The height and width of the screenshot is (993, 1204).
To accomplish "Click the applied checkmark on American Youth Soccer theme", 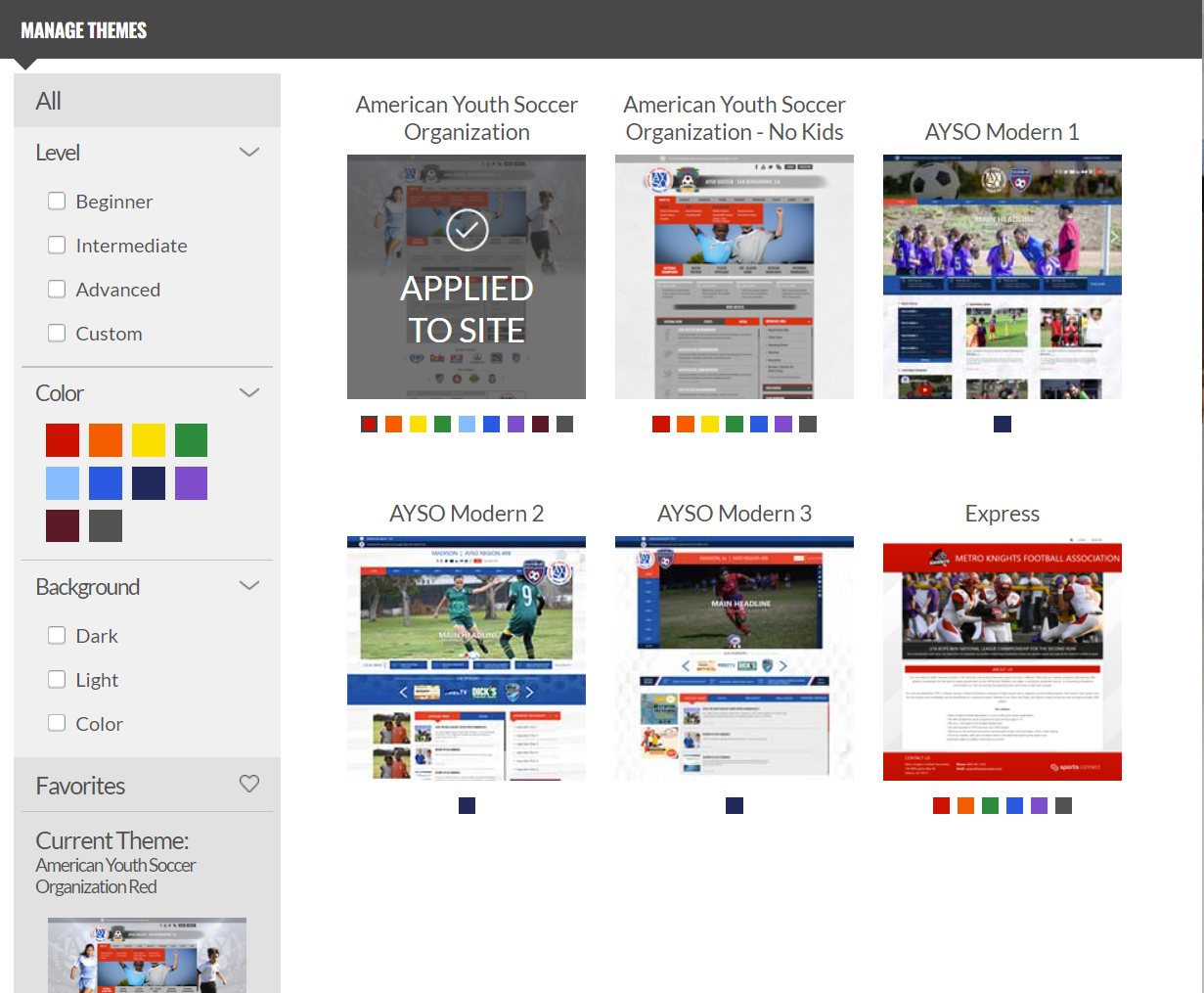I will click(467, 231).
